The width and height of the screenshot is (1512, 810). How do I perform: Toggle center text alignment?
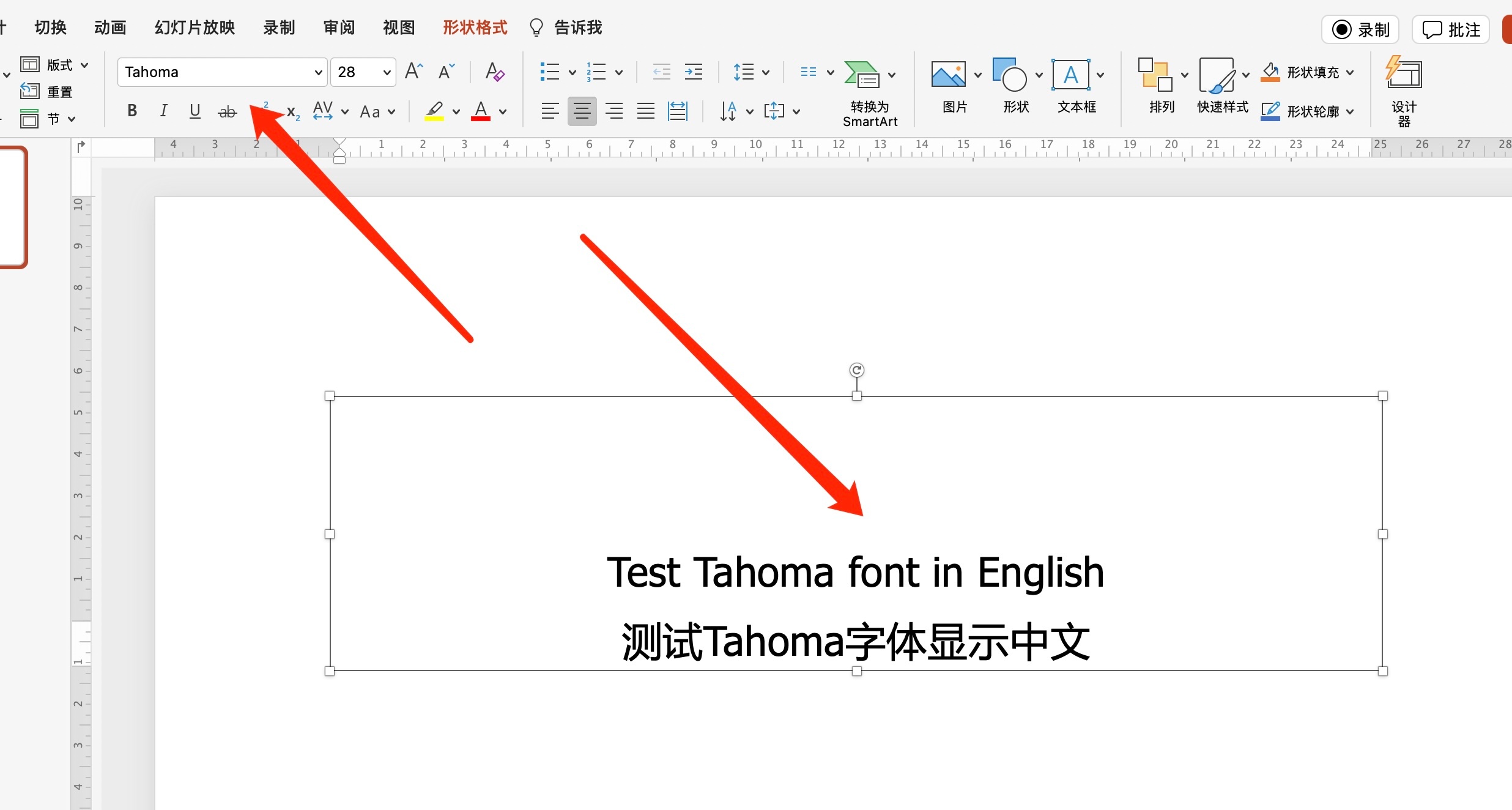point(582,111)
